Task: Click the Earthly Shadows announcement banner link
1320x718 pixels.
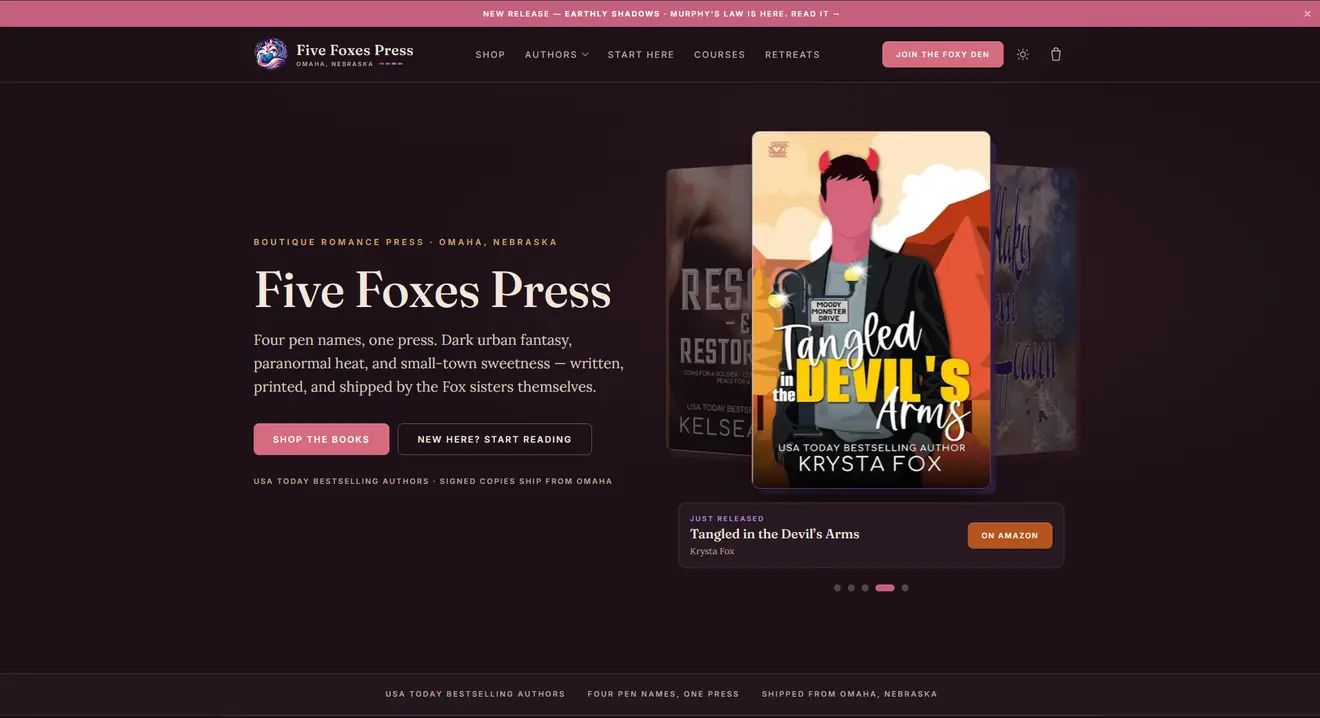Action: 661,14
